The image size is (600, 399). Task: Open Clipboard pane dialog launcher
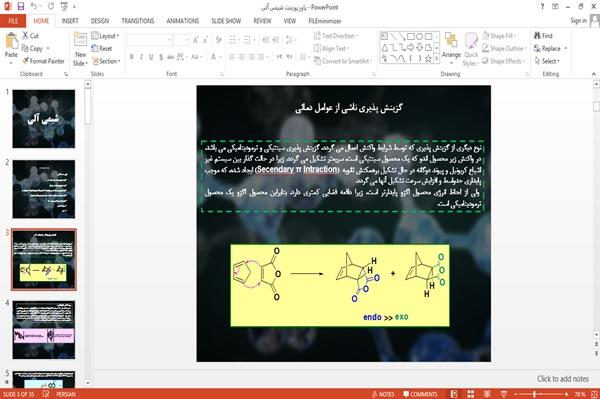(66, 74)
